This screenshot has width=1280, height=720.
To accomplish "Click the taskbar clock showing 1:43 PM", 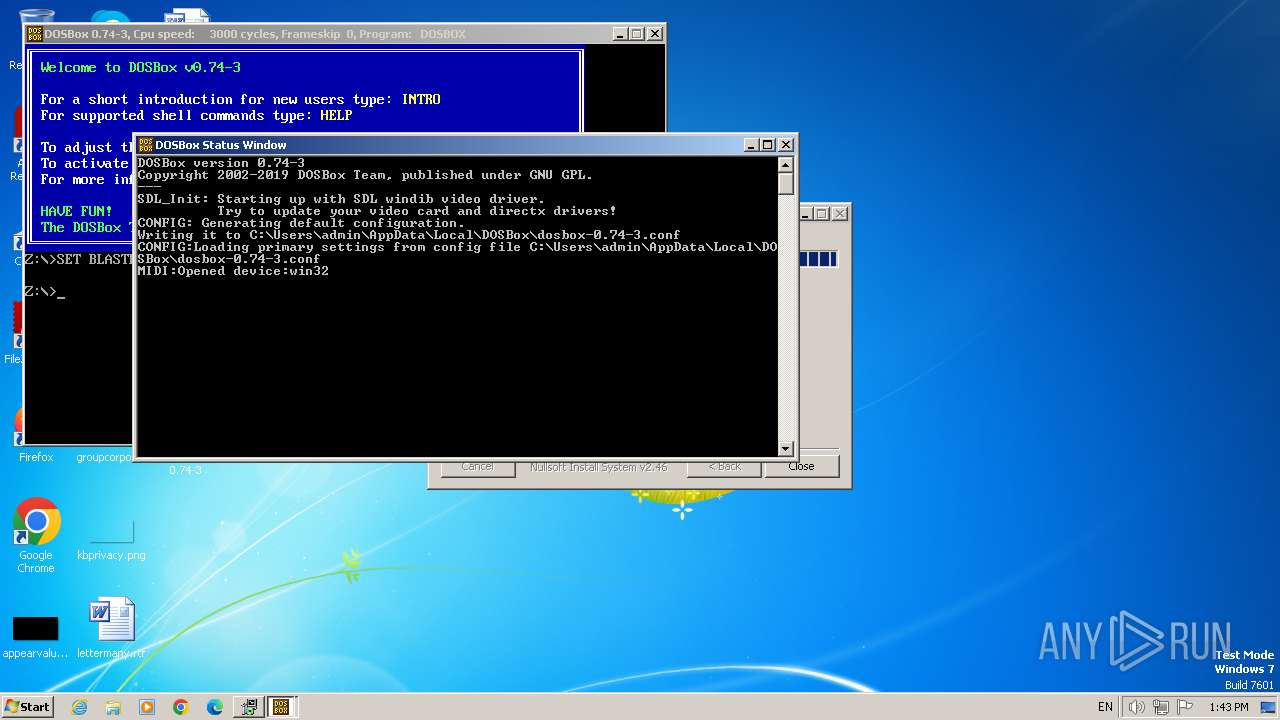I will click(1228, 707).
